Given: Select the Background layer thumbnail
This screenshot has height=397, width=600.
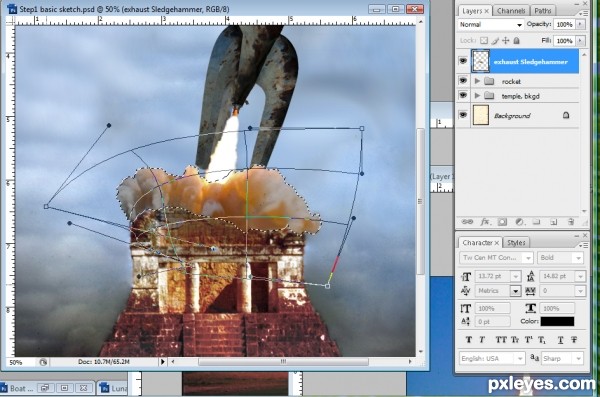Looking at the screenshot, I should [481, 115].
